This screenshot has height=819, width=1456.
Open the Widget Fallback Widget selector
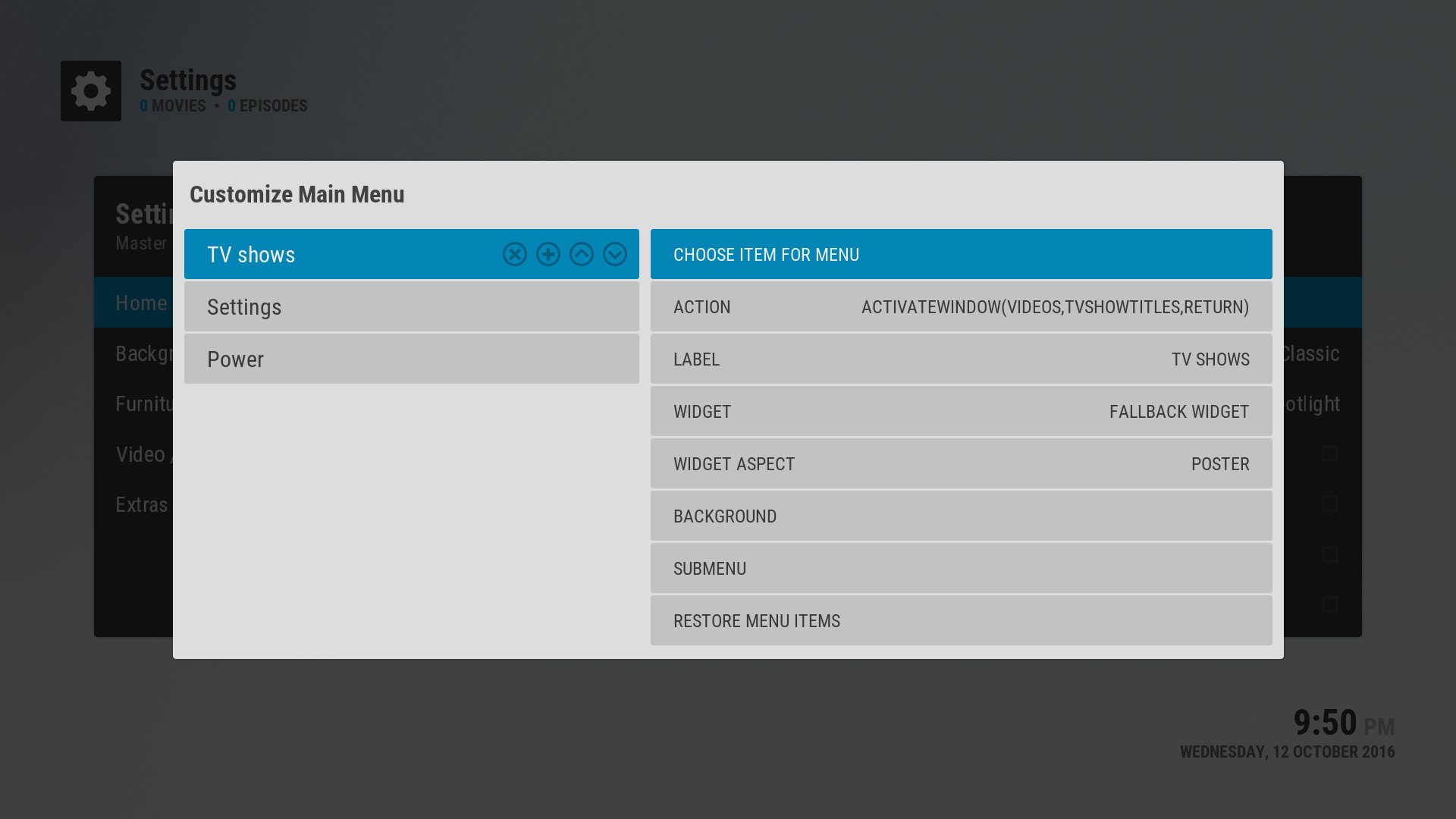[x=961, y=412]
